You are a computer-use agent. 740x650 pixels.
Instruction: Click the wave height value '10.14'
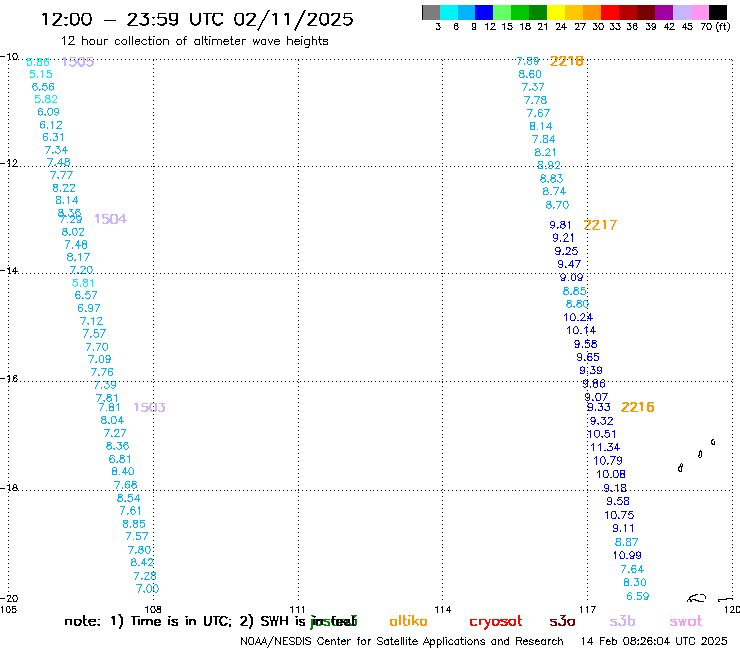[581, 331]
